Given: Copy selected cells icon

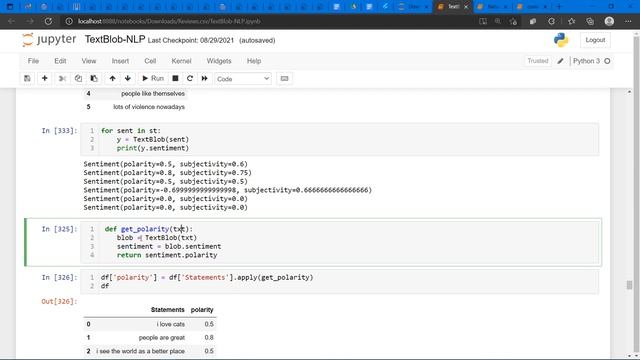Looking at the screenshot, I should [78, 78].
